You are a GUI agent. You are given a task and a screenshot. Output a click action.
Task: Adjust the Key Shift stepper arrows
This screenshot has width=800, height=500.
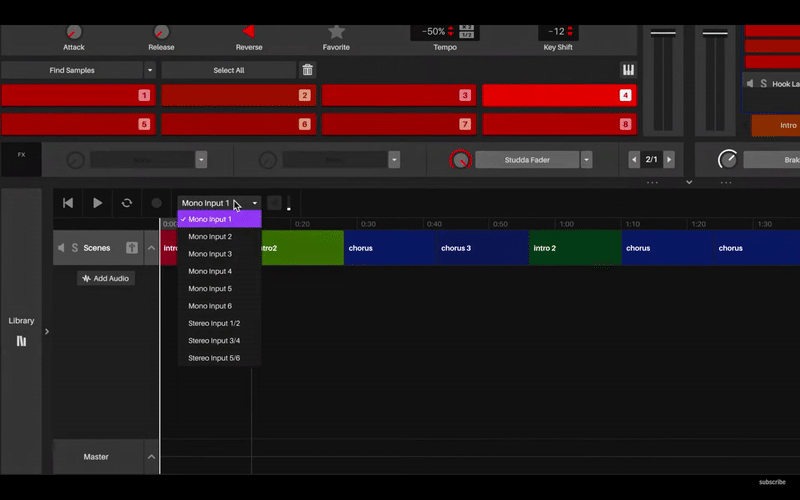[x=570, y=32]
